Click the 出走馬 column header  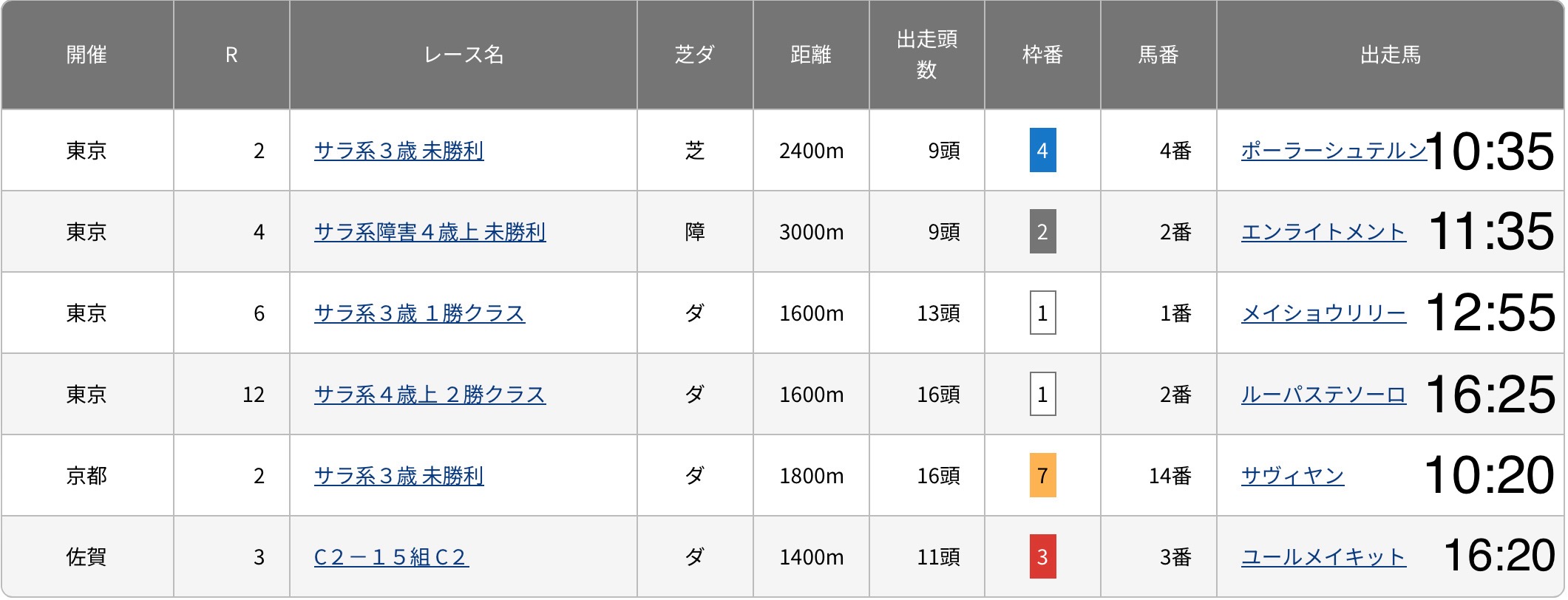(x=1390, y=55)
